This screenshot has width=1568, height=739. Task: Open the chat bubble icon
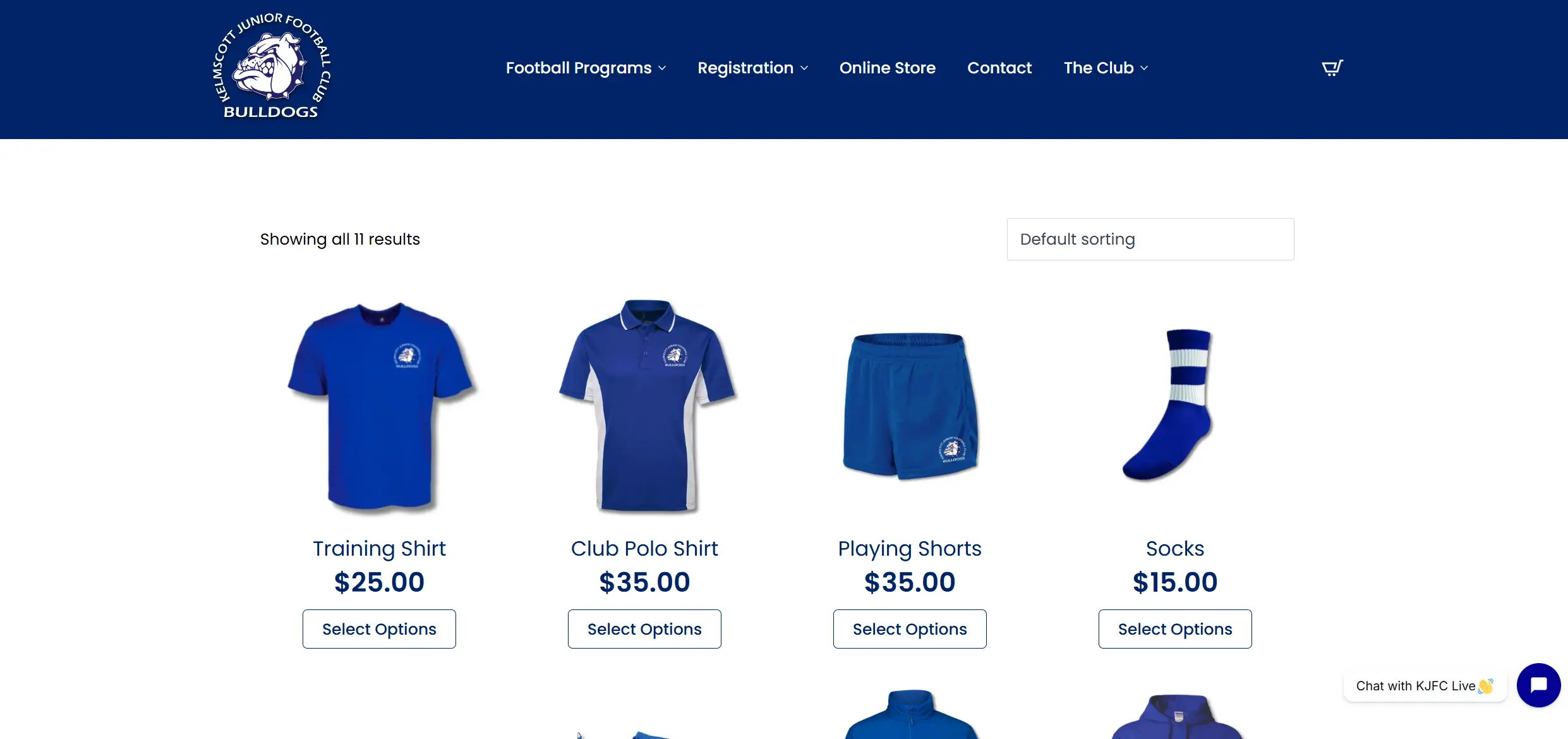1539,685
